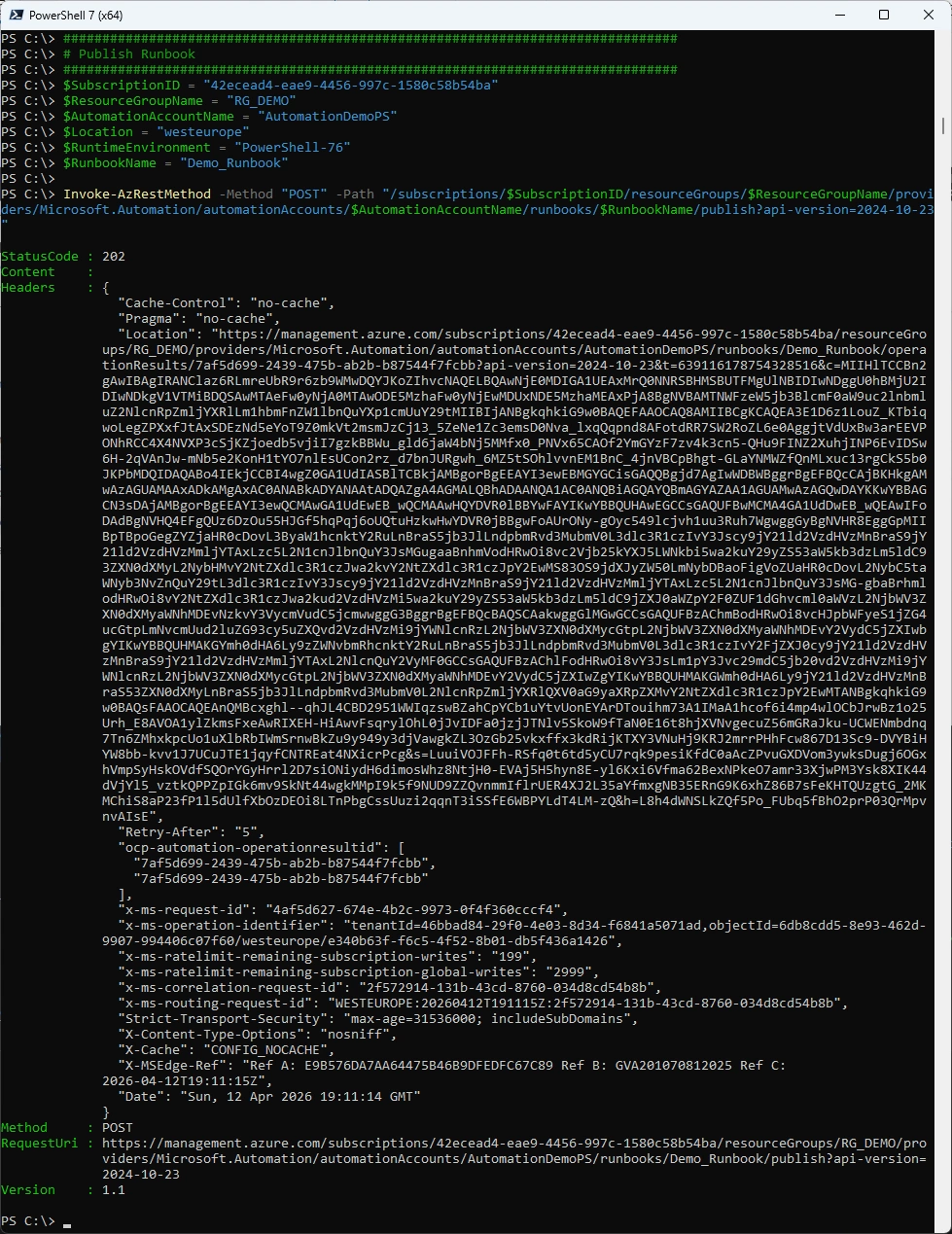Click the Invoke-AzRestMethod command text
Screen dimensions: 952x1234
[137, 194]
